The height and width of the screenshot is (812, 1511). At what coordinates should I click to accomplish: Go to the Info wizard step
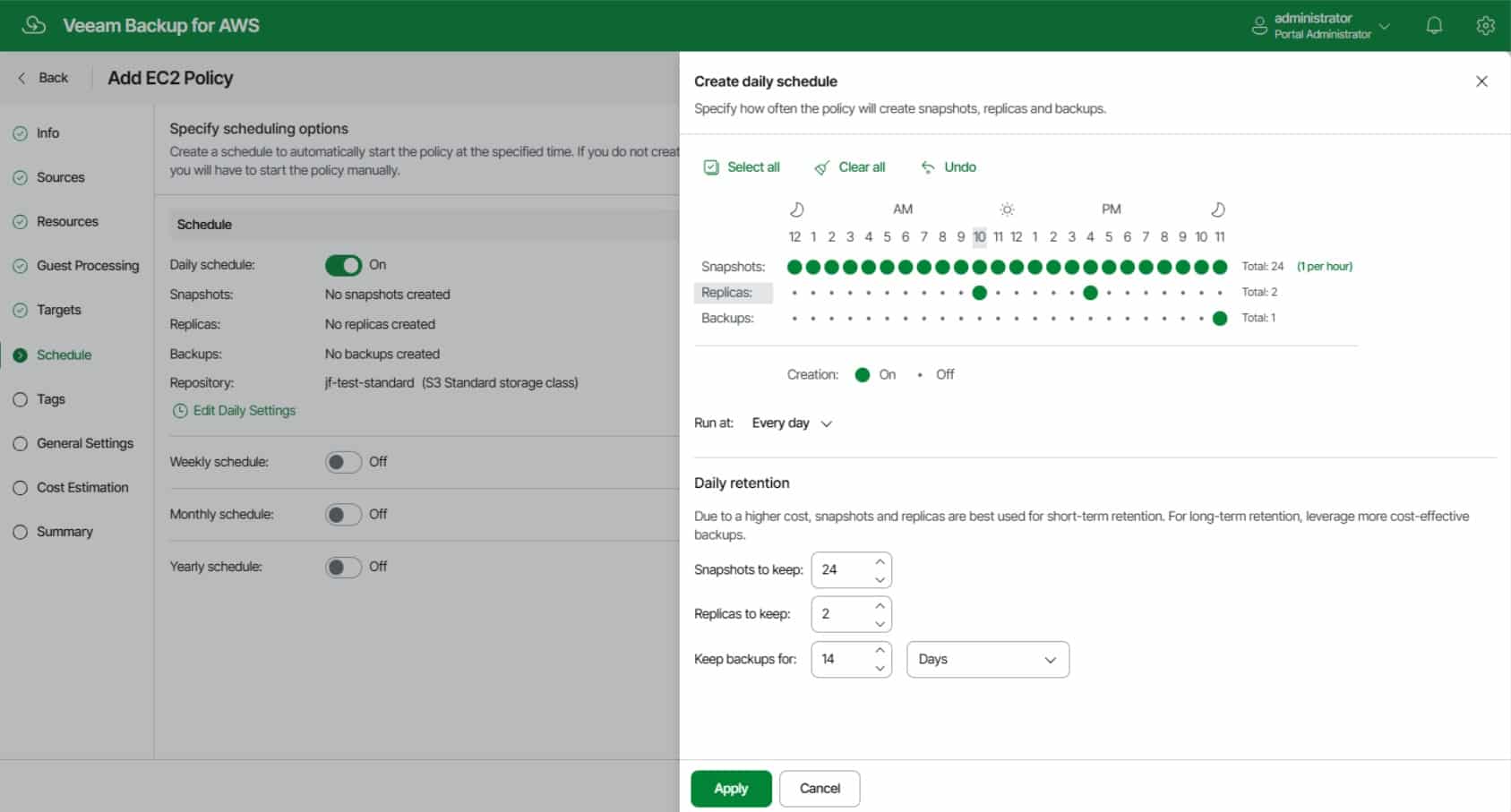click(47, 133)
